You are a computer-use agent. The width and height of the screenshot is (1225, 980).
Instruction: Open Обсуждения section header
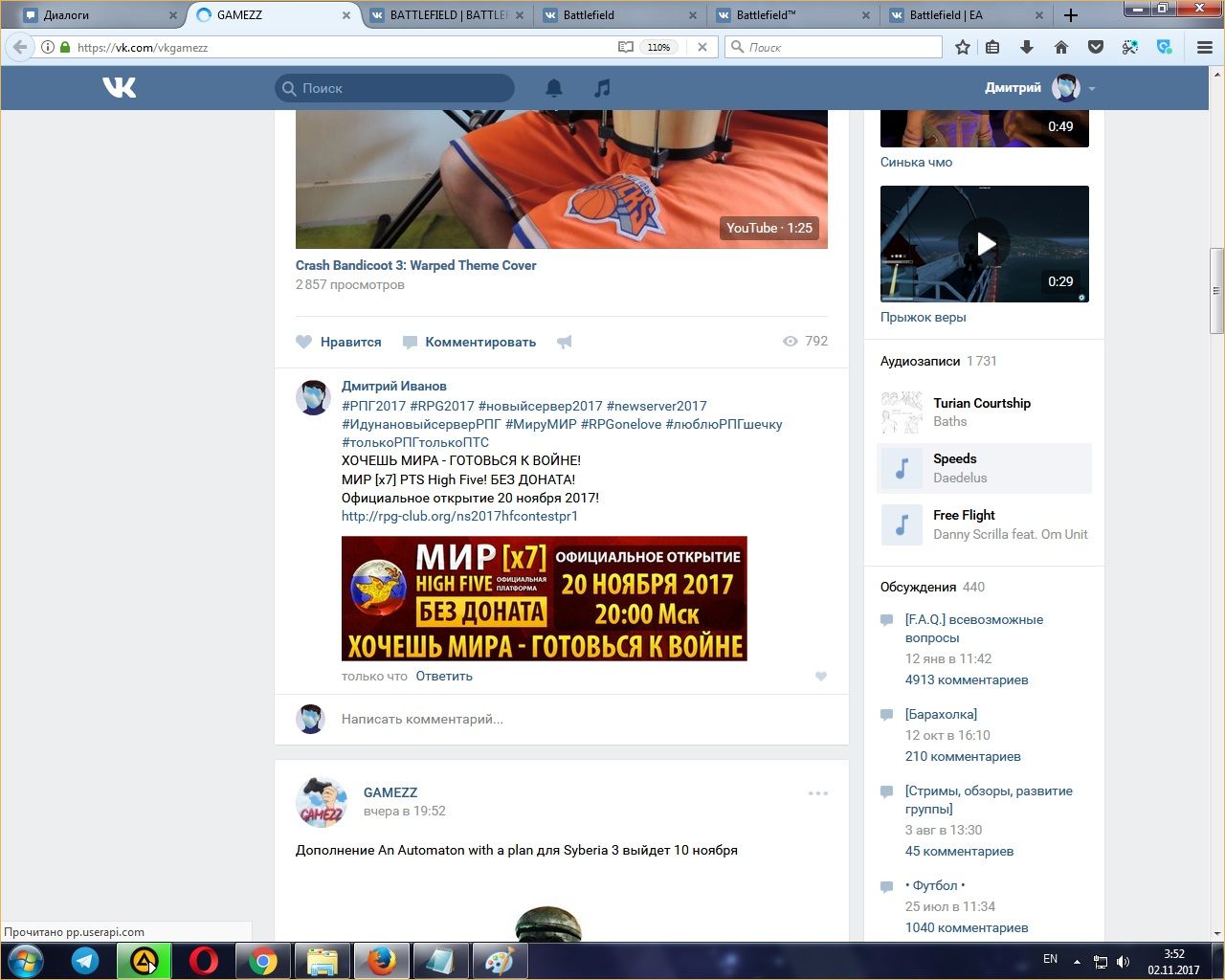tap(919, 587)
